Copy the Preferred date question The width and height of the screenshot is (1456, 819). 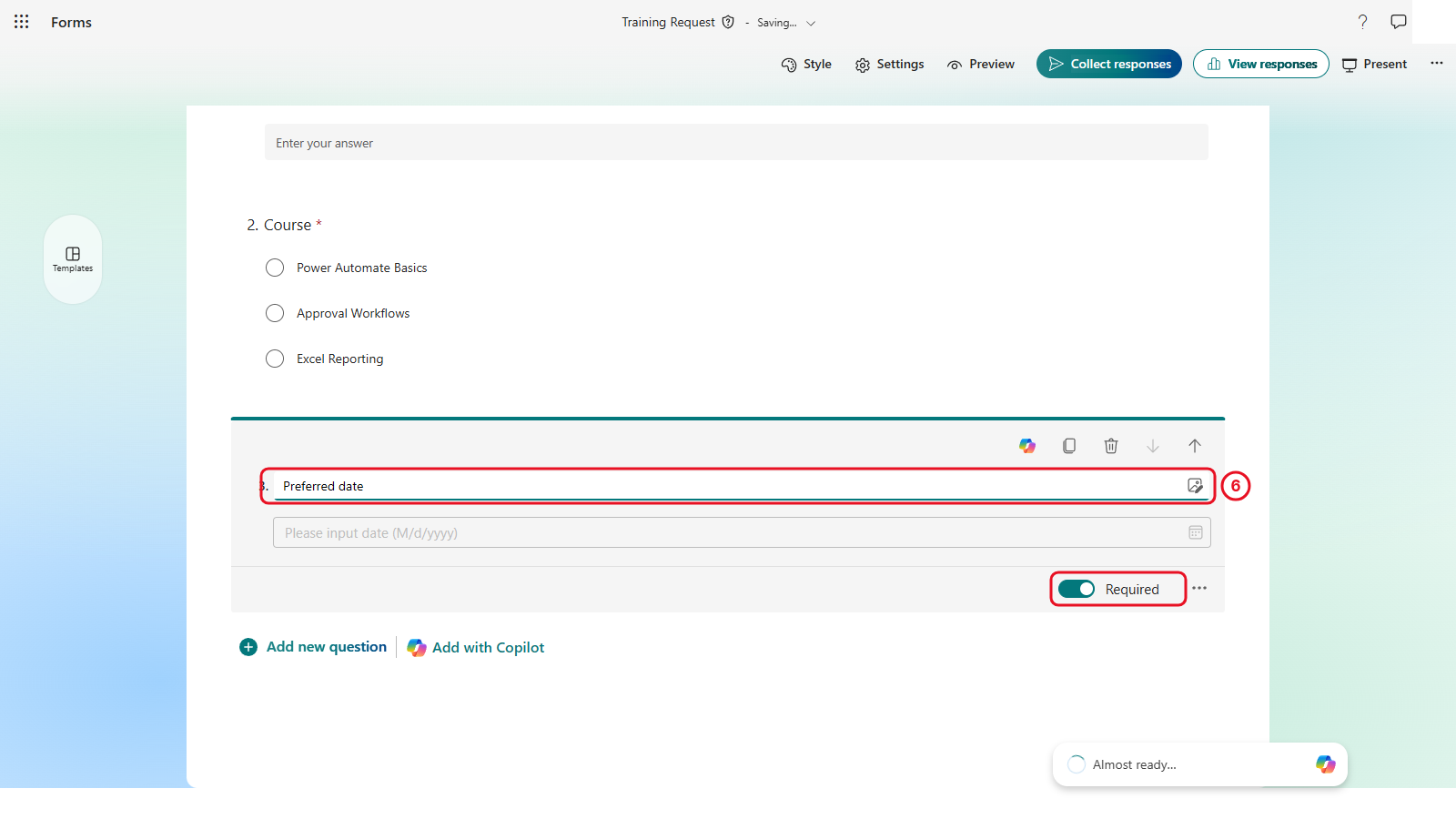point(1069,446)
